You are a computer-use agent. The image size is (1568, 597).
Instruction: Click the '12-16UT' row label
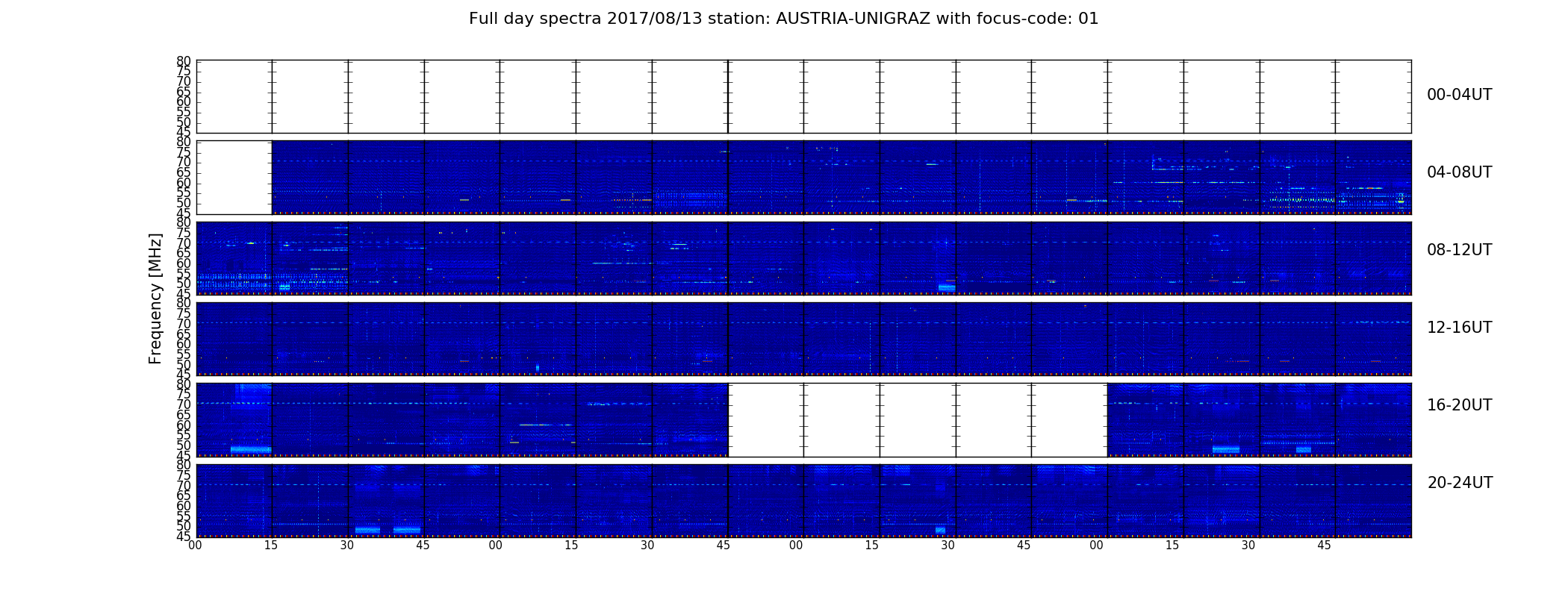(1460, 328)
